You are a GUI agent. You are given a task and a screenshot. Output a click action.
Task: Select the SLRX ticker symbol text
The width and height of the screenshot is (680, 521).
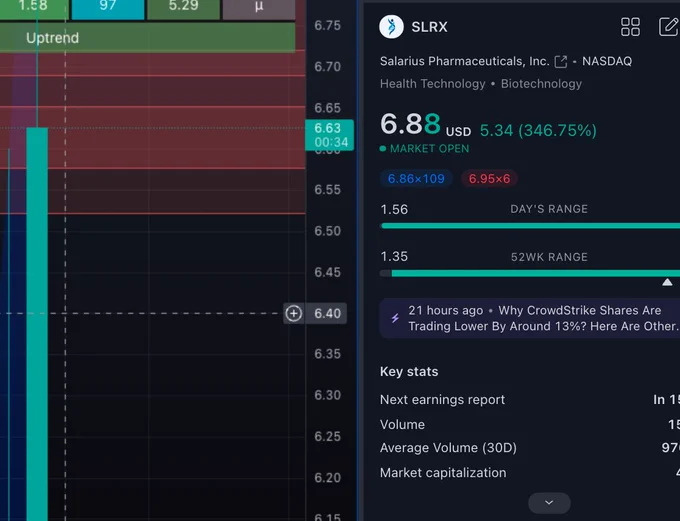[429, 27]
